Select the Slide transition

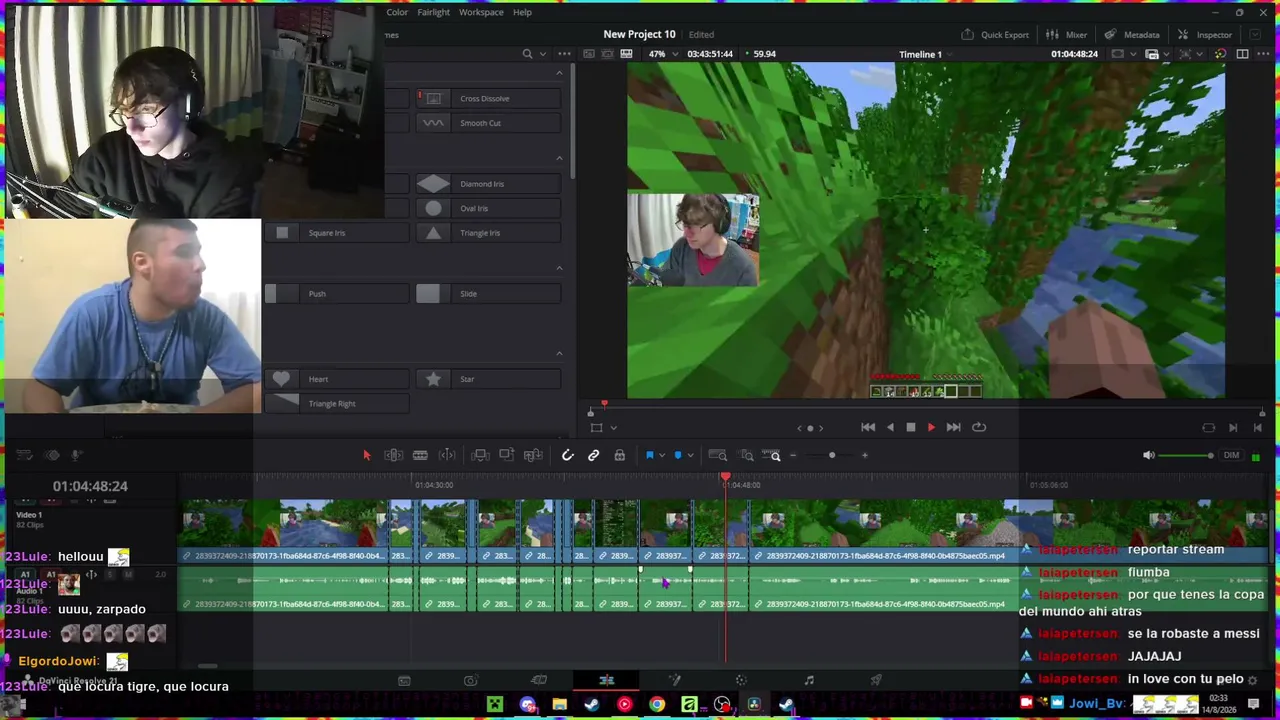tap(488, 293)
